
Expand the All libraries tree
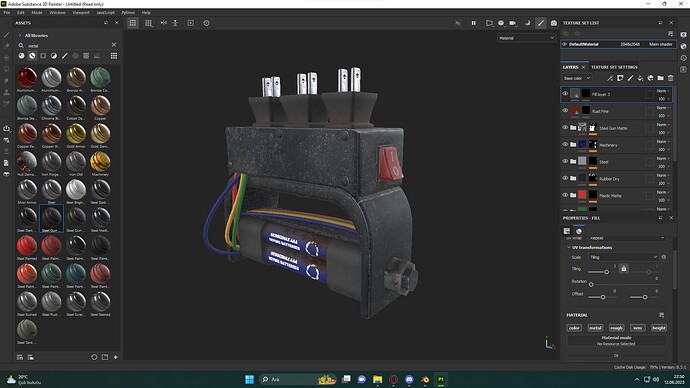pyautogui.click(x=20, y=35)
